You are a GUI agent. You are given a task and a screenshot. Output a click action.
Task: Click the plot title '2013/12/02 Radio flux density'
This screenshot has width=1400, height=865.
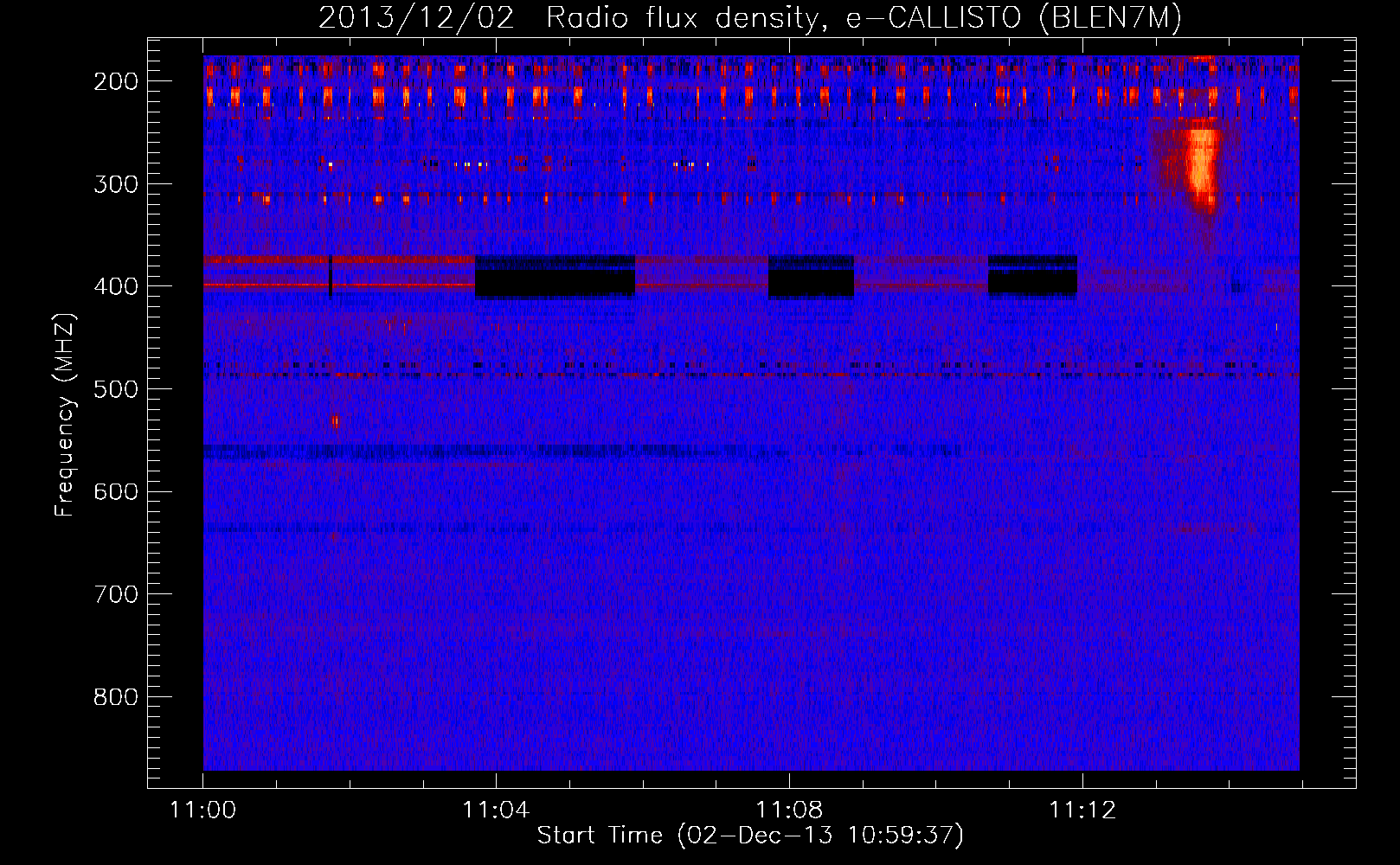click(x=750, y=18)
